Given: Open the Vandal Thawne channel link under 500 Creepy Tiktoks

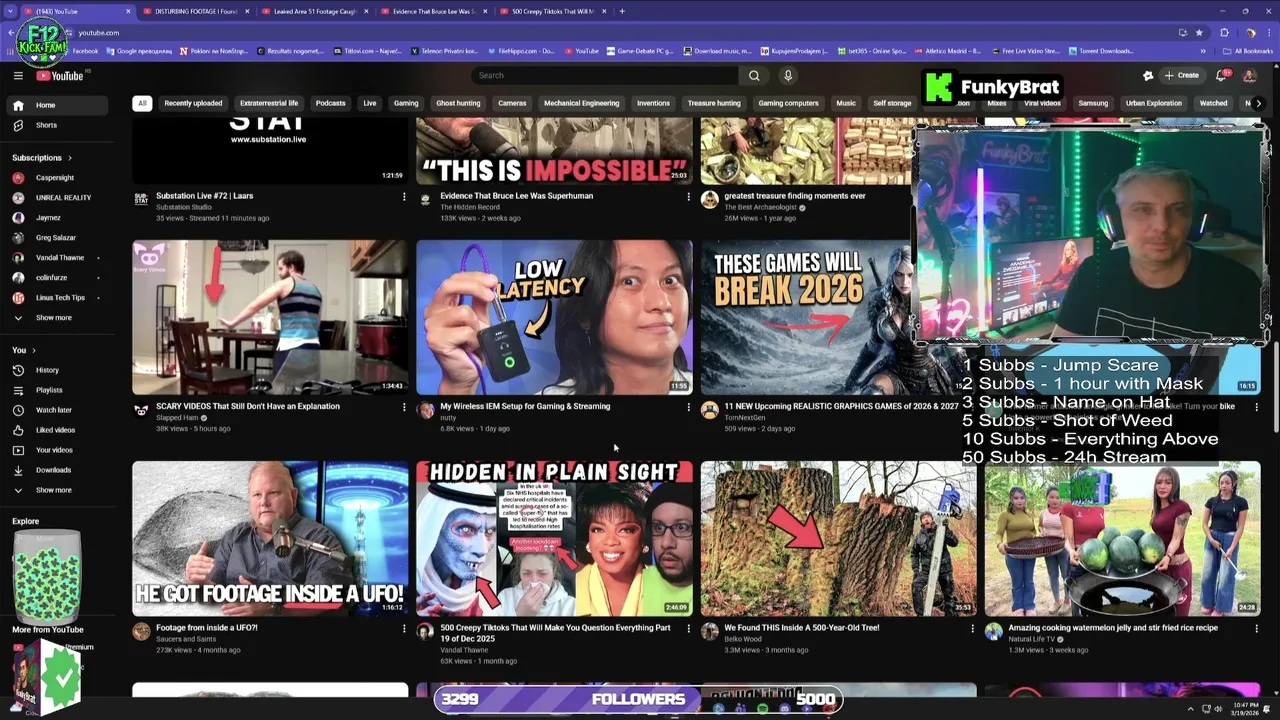Looking at the screenshot, I should (x=464, y=650).
